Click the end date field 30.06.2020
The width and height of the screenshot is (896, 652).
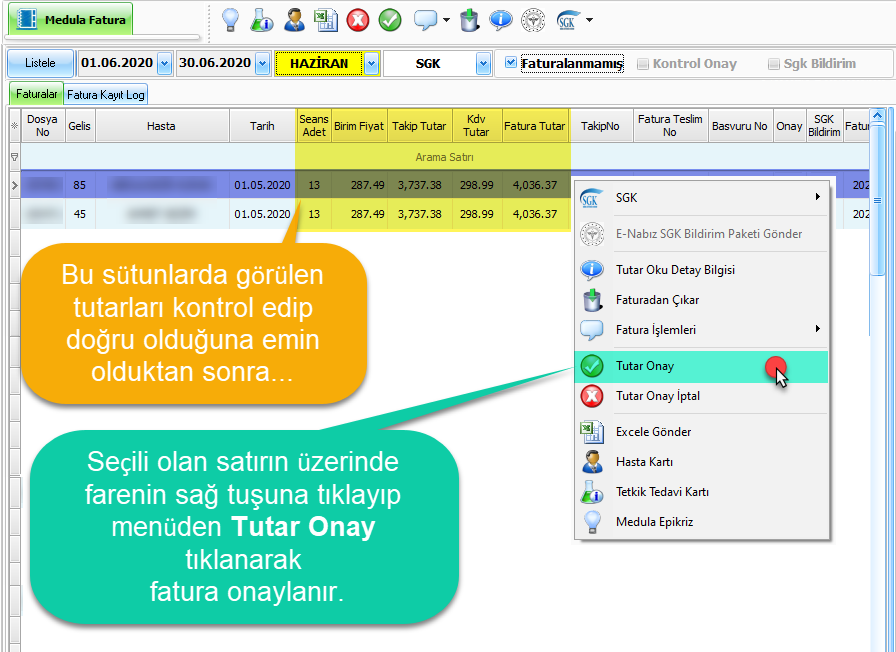215,63
